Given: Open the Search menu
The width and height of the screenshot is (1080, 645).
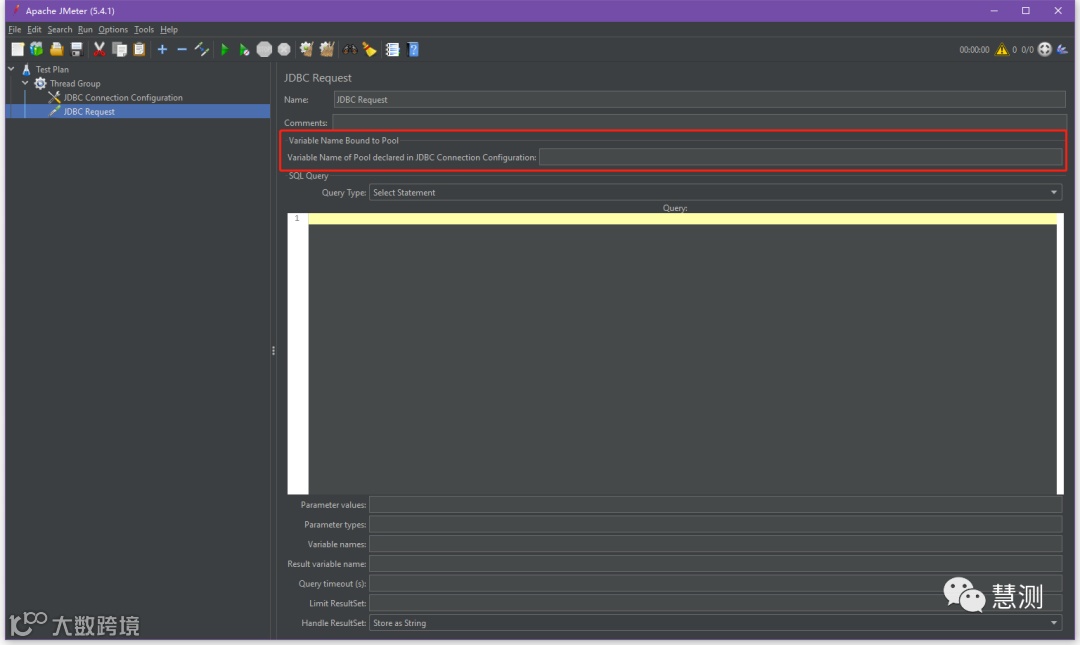Looking at the screenshot, I should (59, 30).
